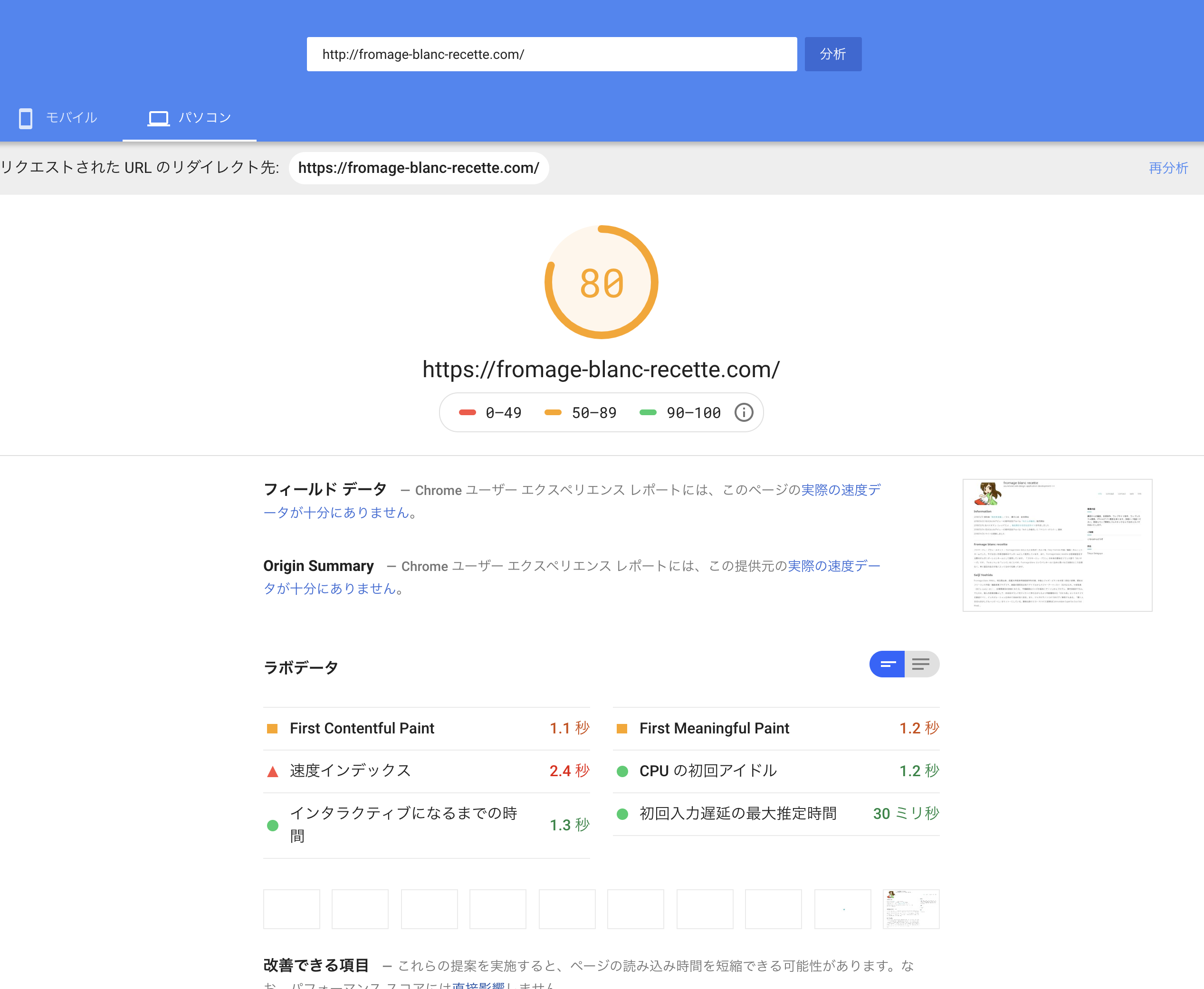This screenshot has height=989, width=1204.
Task: Click the redirect URL chip https://fromage-blanc-recette.com/
Action: (419, 168)
